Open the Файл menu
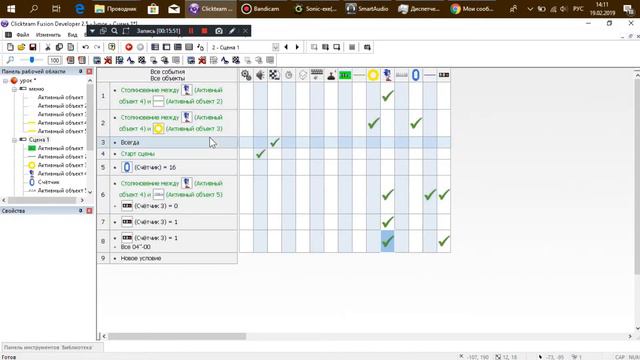 point(23,35)
